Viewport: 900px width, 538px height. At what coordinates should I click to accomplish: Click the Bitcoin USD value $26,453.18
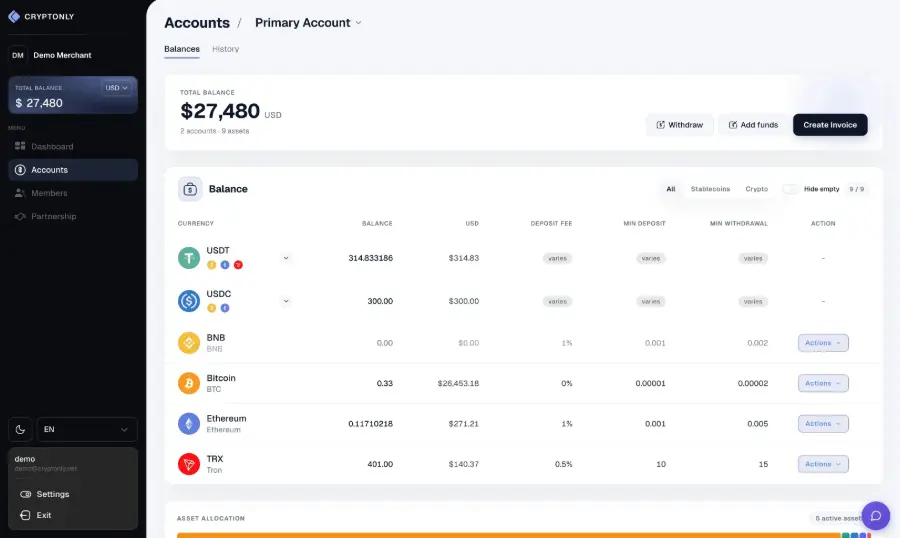coord(458,383)
